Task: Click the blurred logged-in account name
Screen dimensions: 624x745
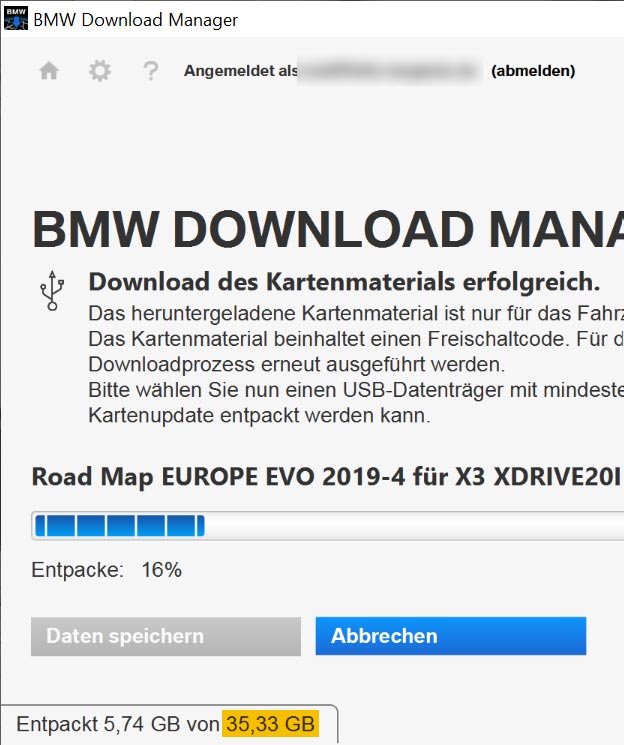Action: [390, 71]
